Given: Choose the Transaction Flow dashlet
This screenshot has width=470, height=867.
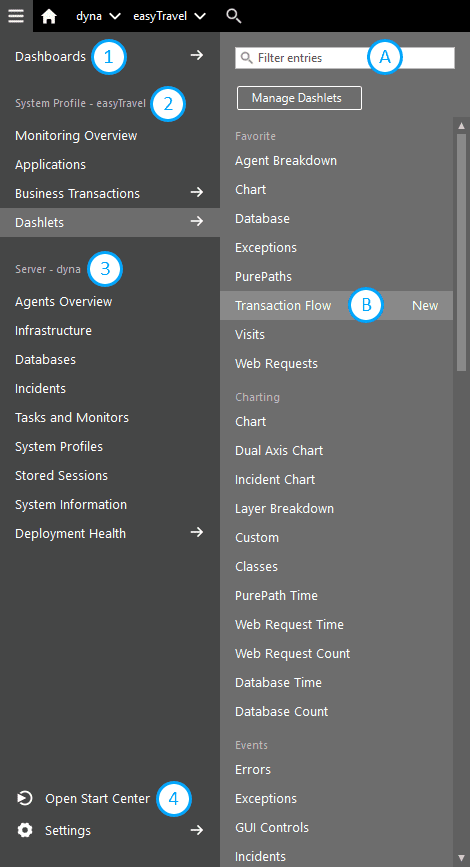Looking at the screenshot, I should [x=283, y=306].
